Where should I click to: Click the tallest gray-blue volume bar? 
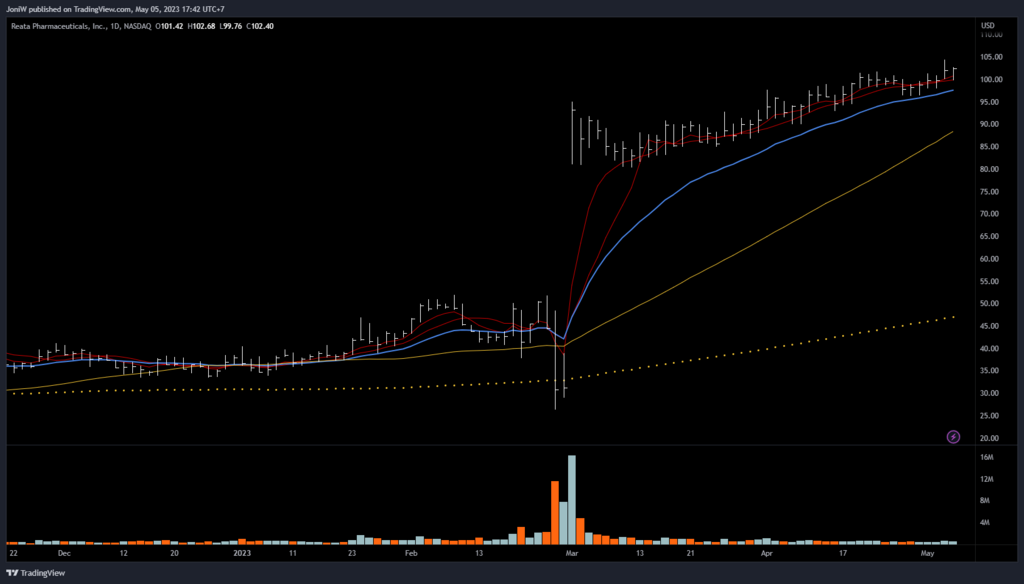pyautogui.click(x=572, y=500)
